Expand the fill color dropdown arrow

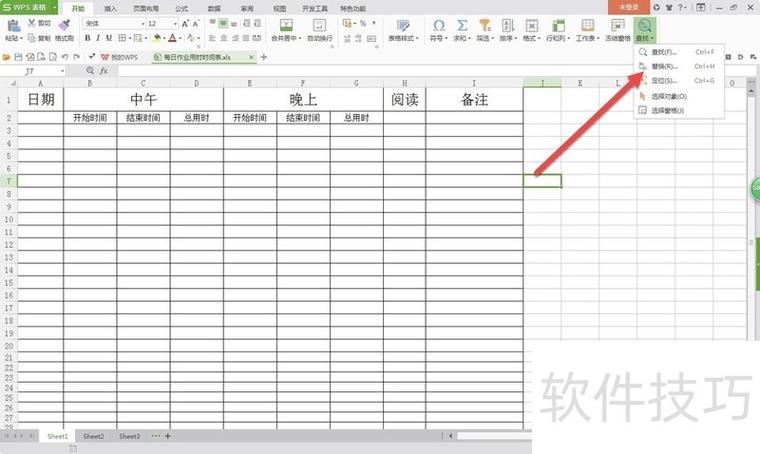pyautogui.click(x=164, y=38)
